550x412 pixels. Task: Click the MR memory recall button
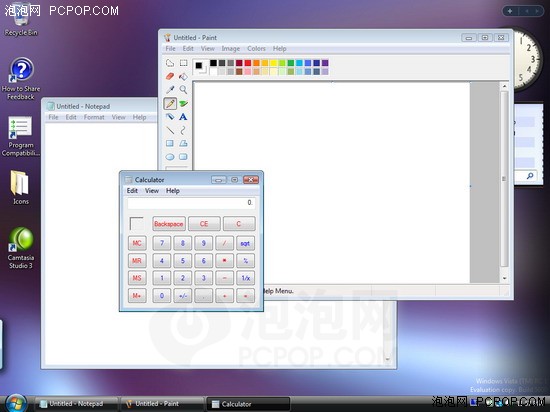pyautogui.click(x=137, y=261)
